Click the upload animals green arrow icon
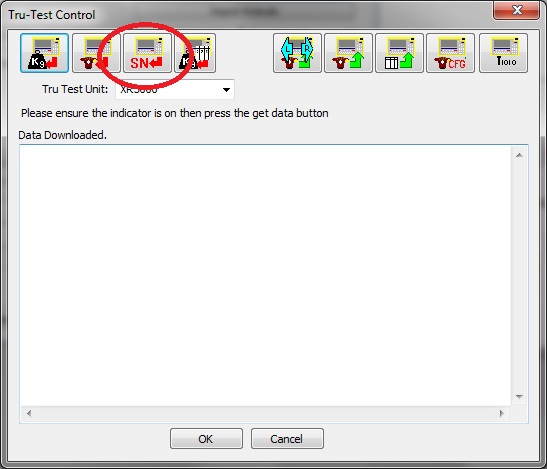 pos(348,53)
